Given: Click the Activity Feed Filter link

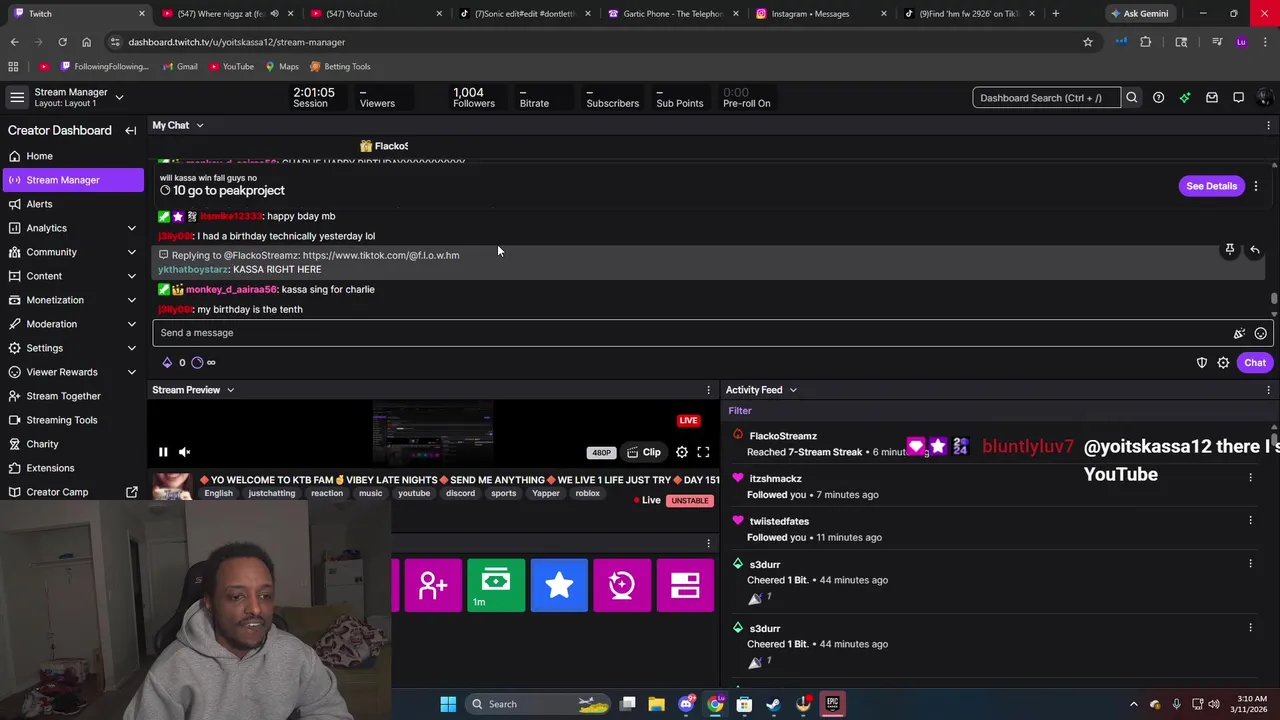Looking at the screenshot, I should click(x=740, y=411).
